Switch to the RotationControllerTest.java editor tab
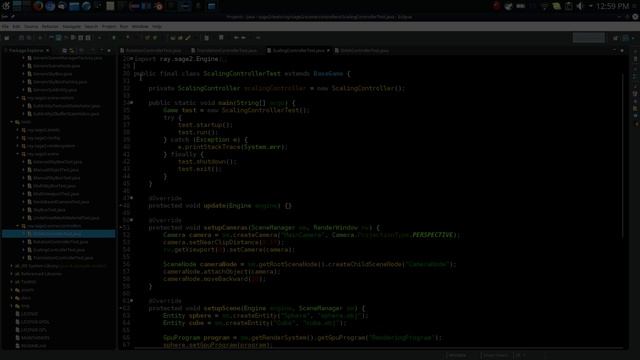 [x=150, y=51]
